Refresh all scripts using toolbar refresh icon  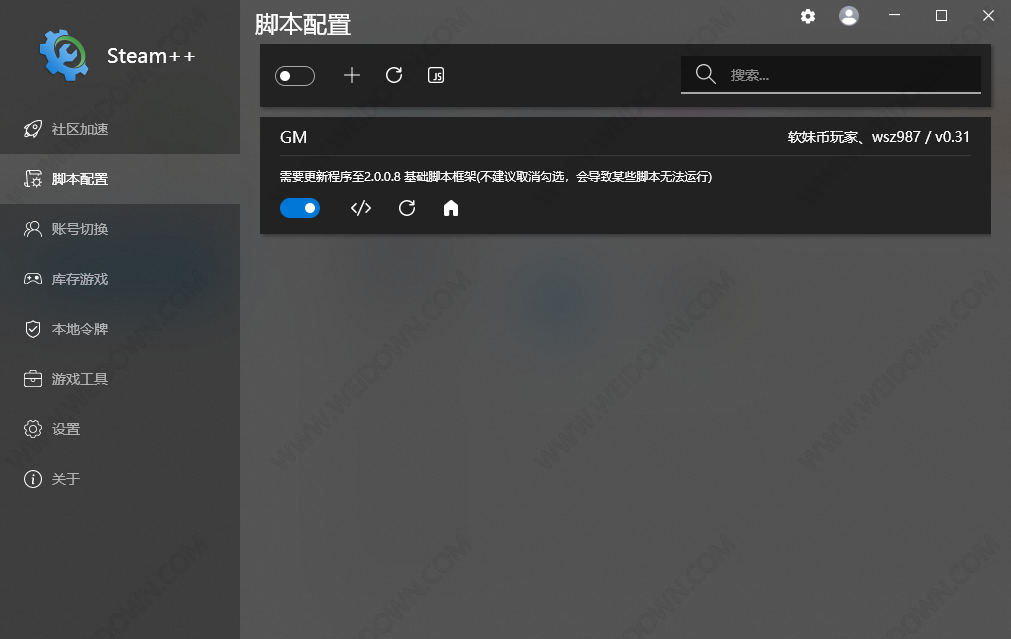tap(394, 75)
